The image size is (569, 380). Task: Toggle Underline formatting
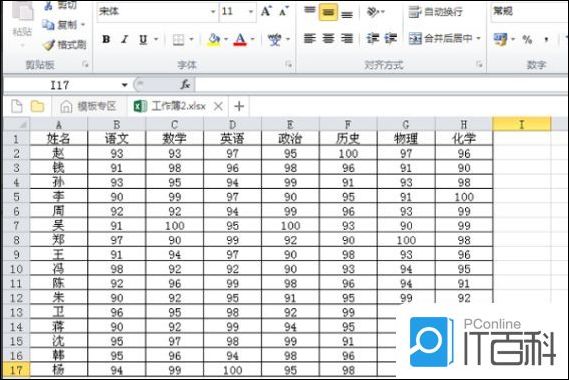(x=143, y=39)
